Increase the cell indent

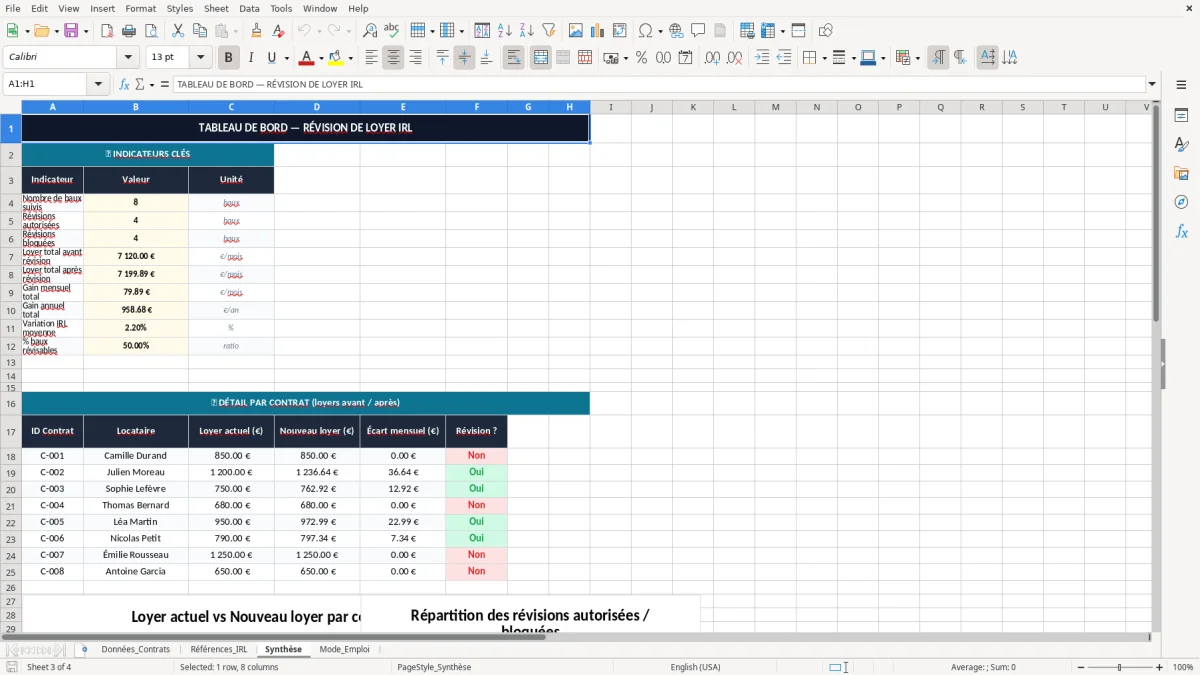click(762, 58)
